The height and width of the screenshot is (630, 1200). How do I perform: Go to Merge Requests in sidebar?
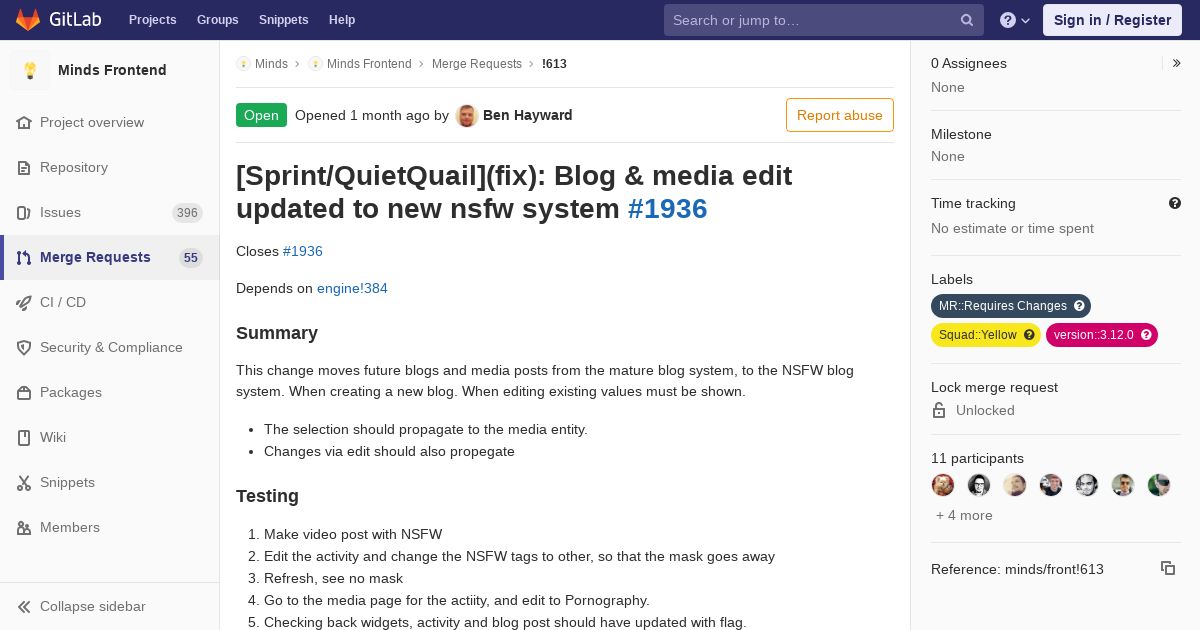[x=110, y=257]
